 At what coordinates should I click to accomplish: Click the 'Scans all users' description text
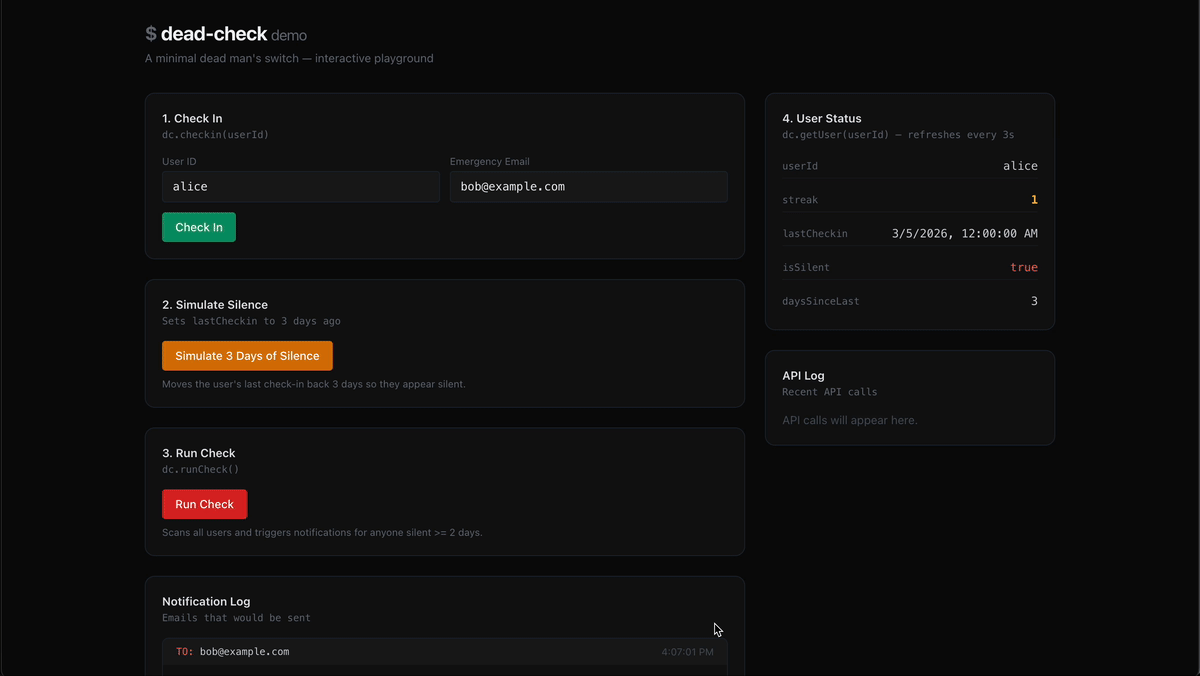pyautogui.click(x=322, y=532)
